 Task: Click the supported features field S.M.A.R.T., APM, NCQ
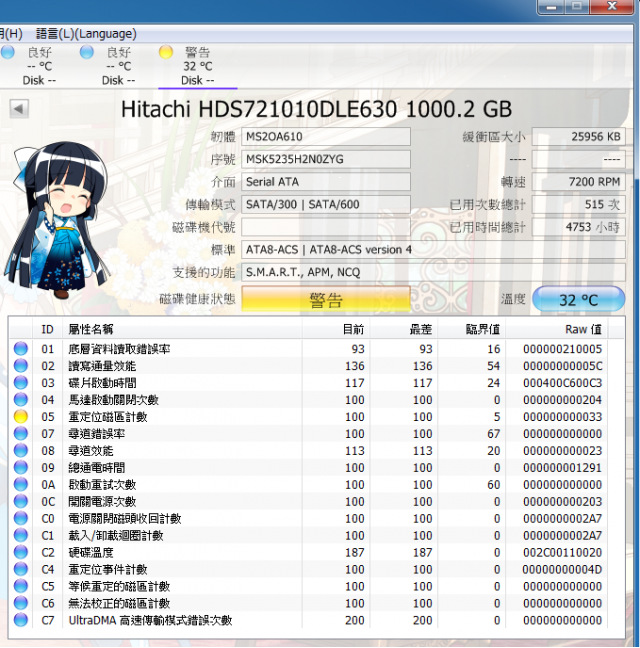[x=433, y=272]
